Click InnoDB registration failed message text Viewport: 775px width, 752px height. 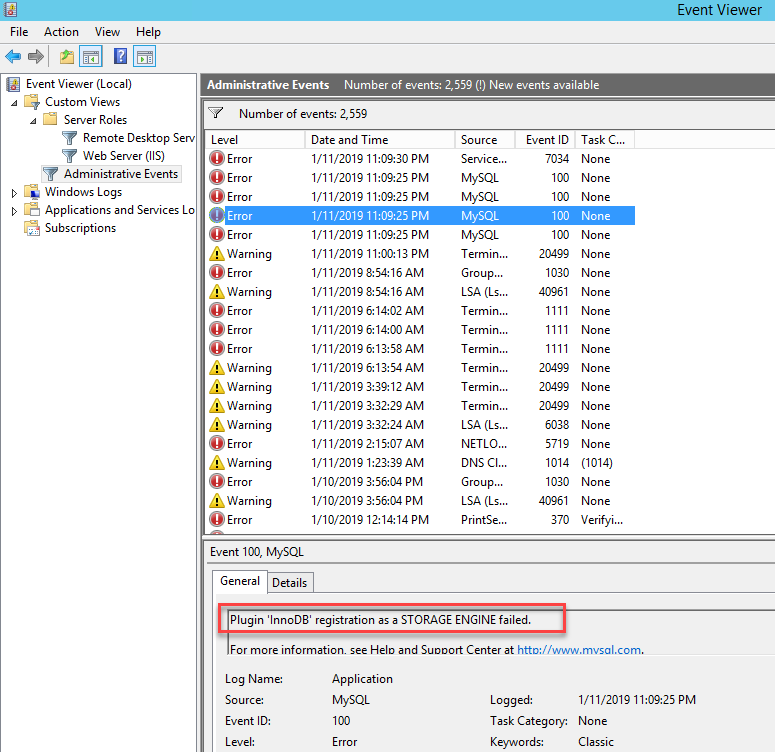coord(381,620)
